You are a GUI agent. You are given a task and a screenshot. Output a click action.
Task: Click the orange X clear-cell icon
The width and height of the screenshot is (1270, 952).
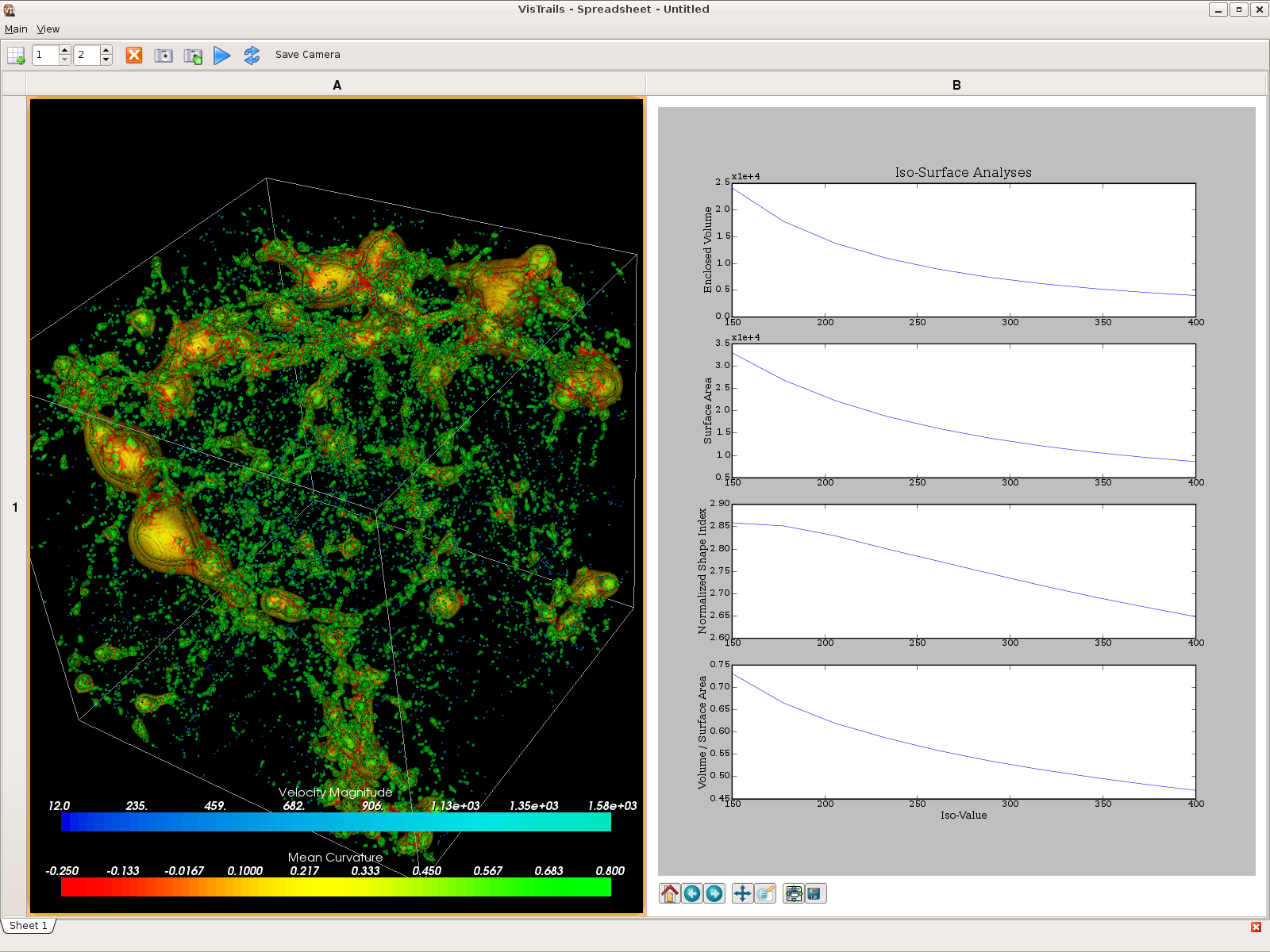point(134,55)
